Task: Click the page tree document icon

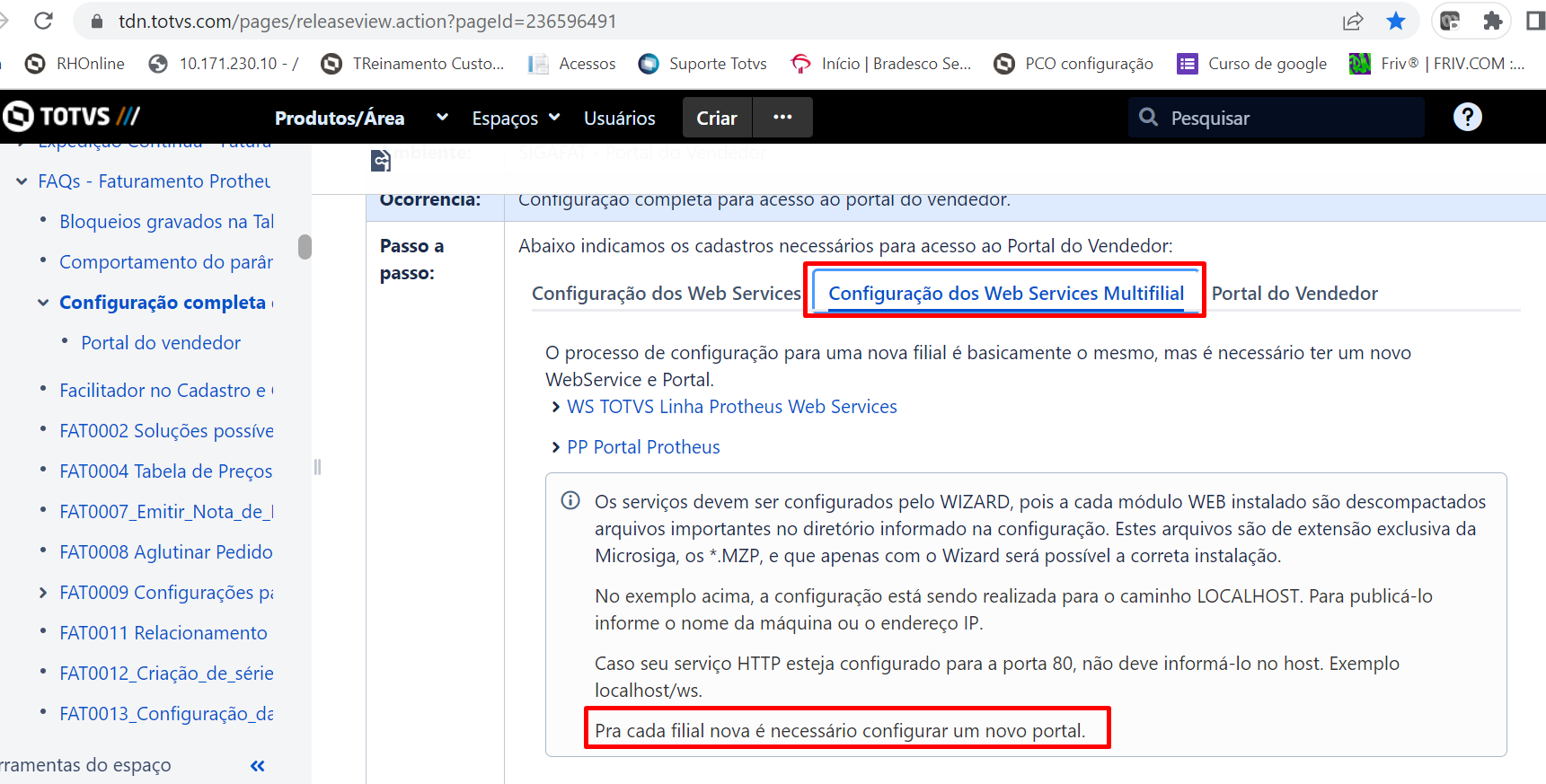Action: (381, 161)
